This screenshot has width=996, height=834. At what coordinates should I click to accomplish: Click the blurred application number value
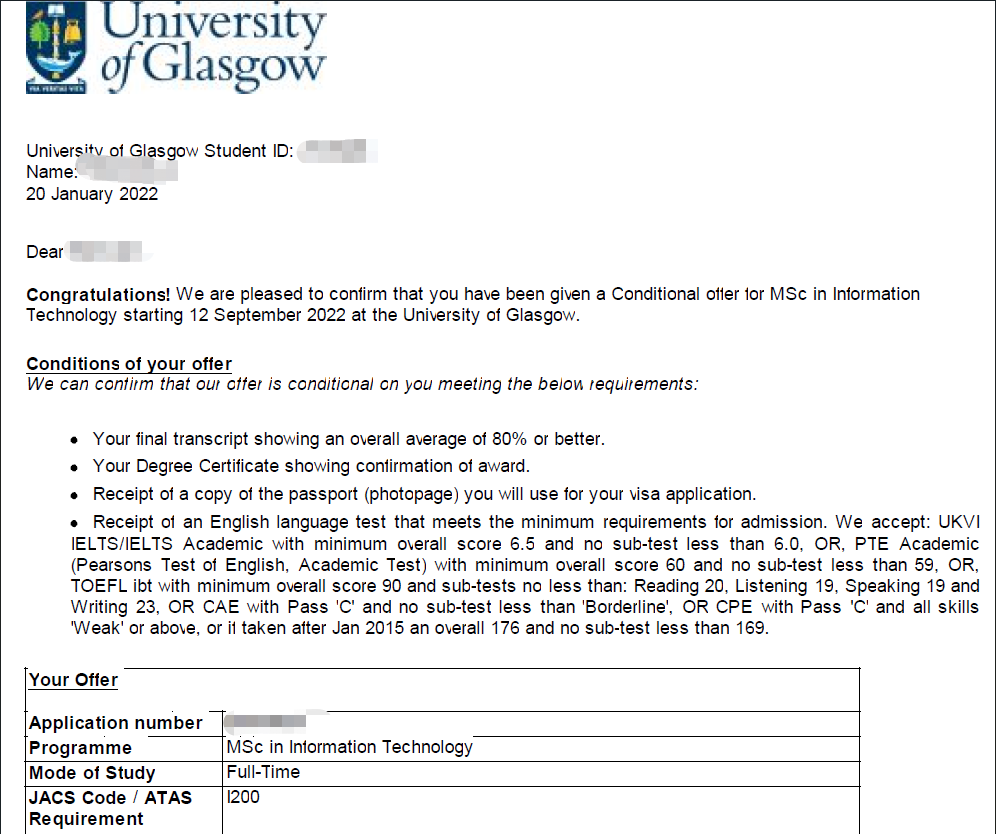click(267, 720)
